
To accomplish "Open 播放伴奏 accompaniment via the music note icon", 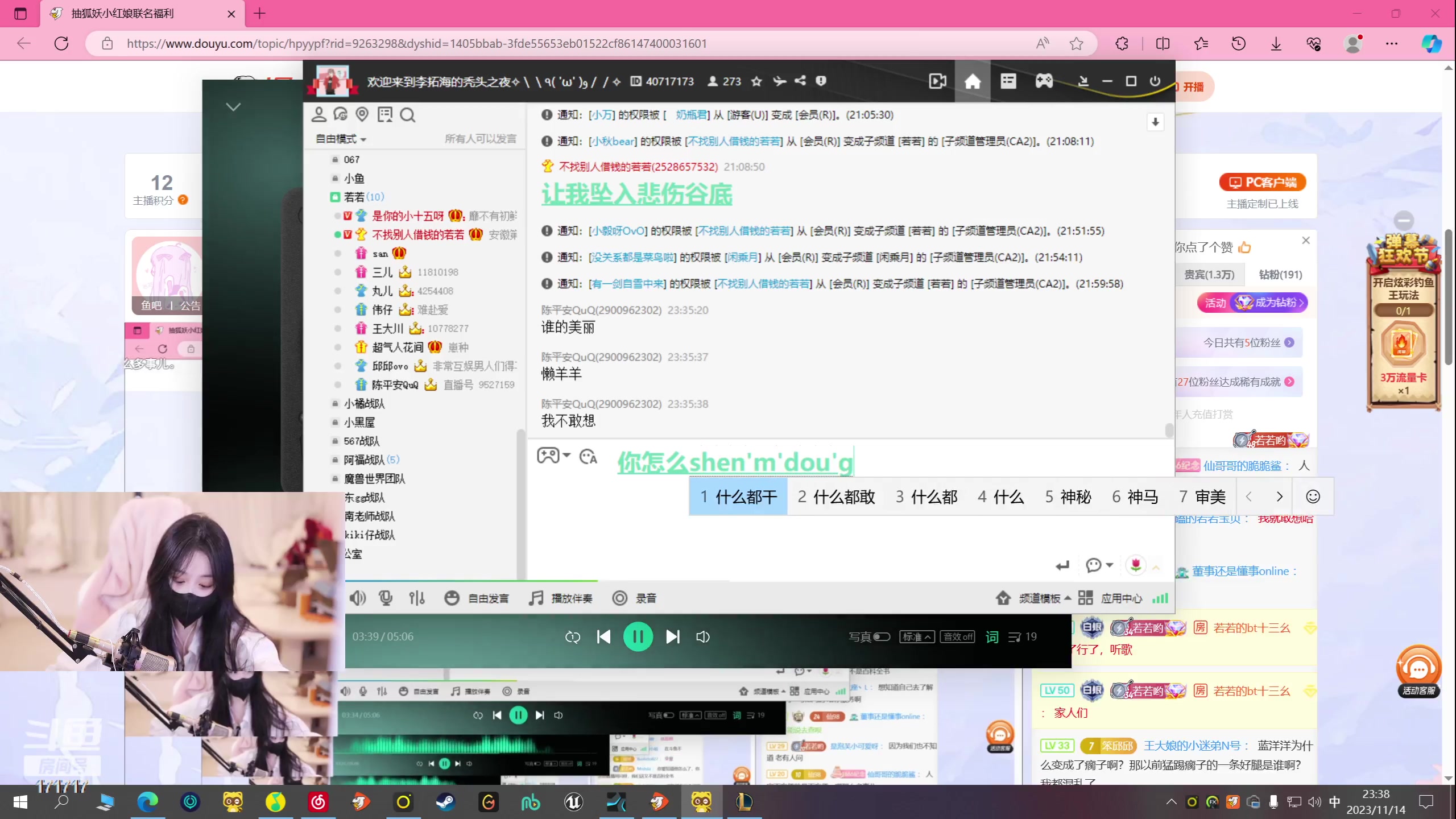I will coord(535,598).
